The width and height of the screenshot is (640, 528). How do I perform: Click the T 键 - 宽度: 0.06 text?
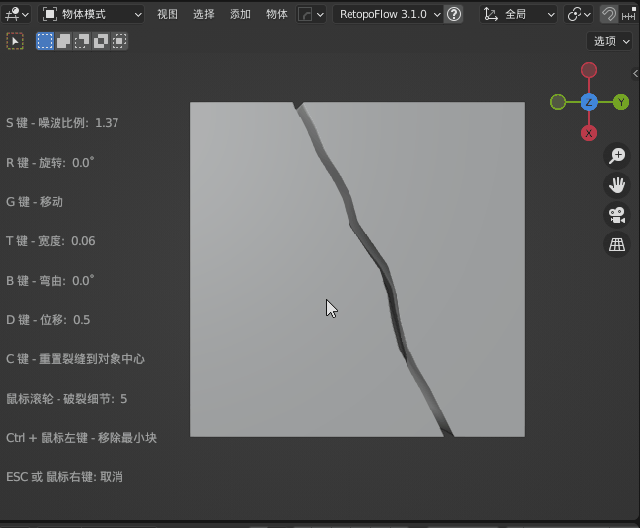51,241
